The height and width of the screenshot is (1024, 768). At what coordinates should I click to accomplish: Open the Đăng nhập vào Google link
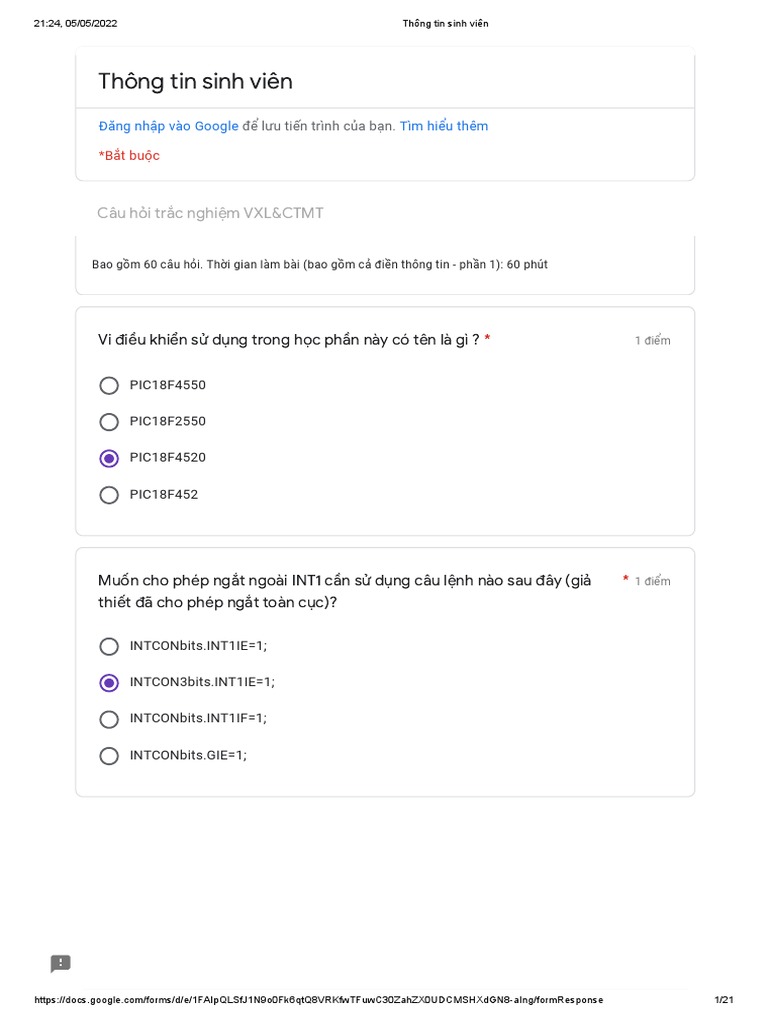click(168, 126)
